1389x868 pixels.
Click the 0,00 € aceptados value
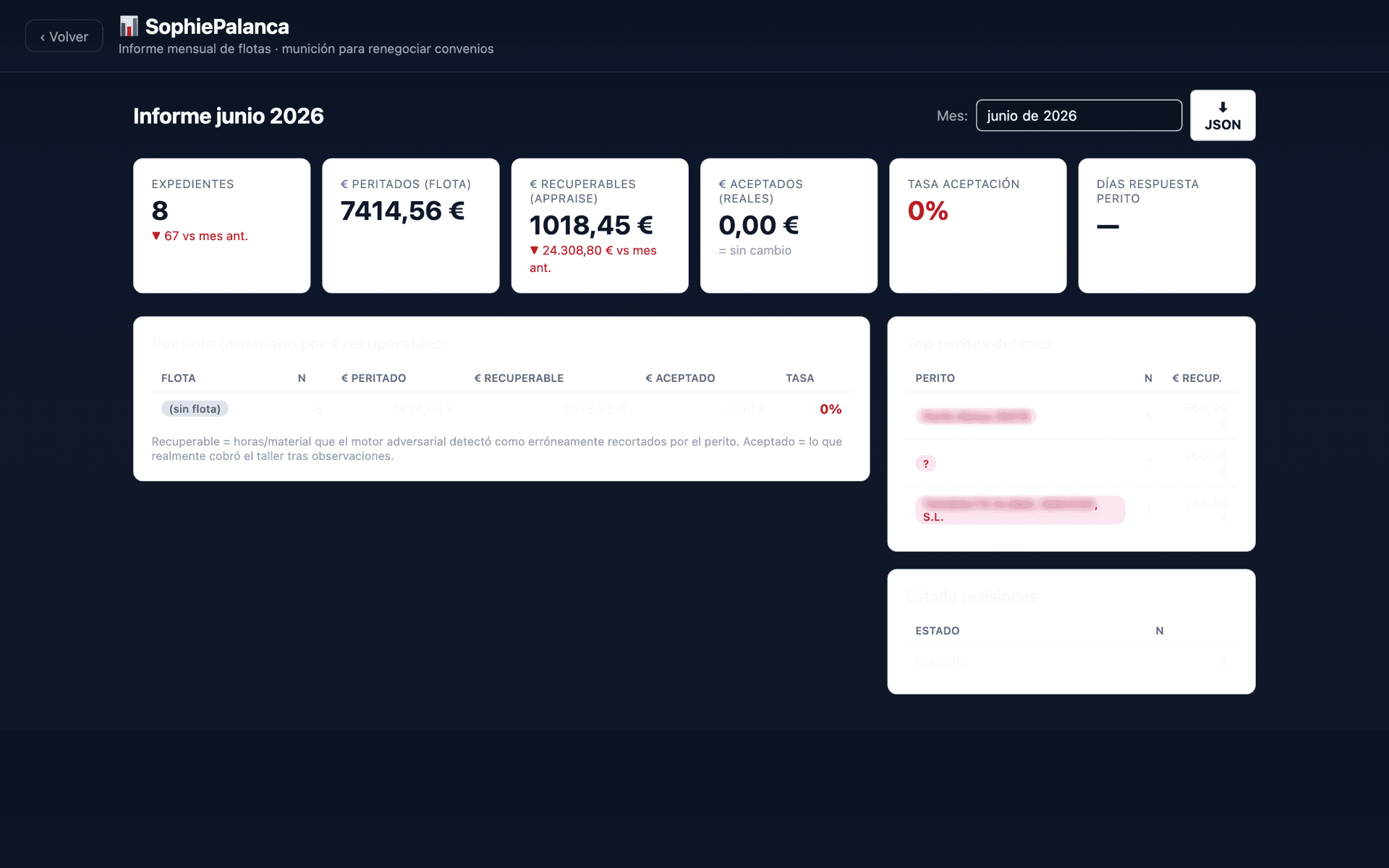point(759,225)
